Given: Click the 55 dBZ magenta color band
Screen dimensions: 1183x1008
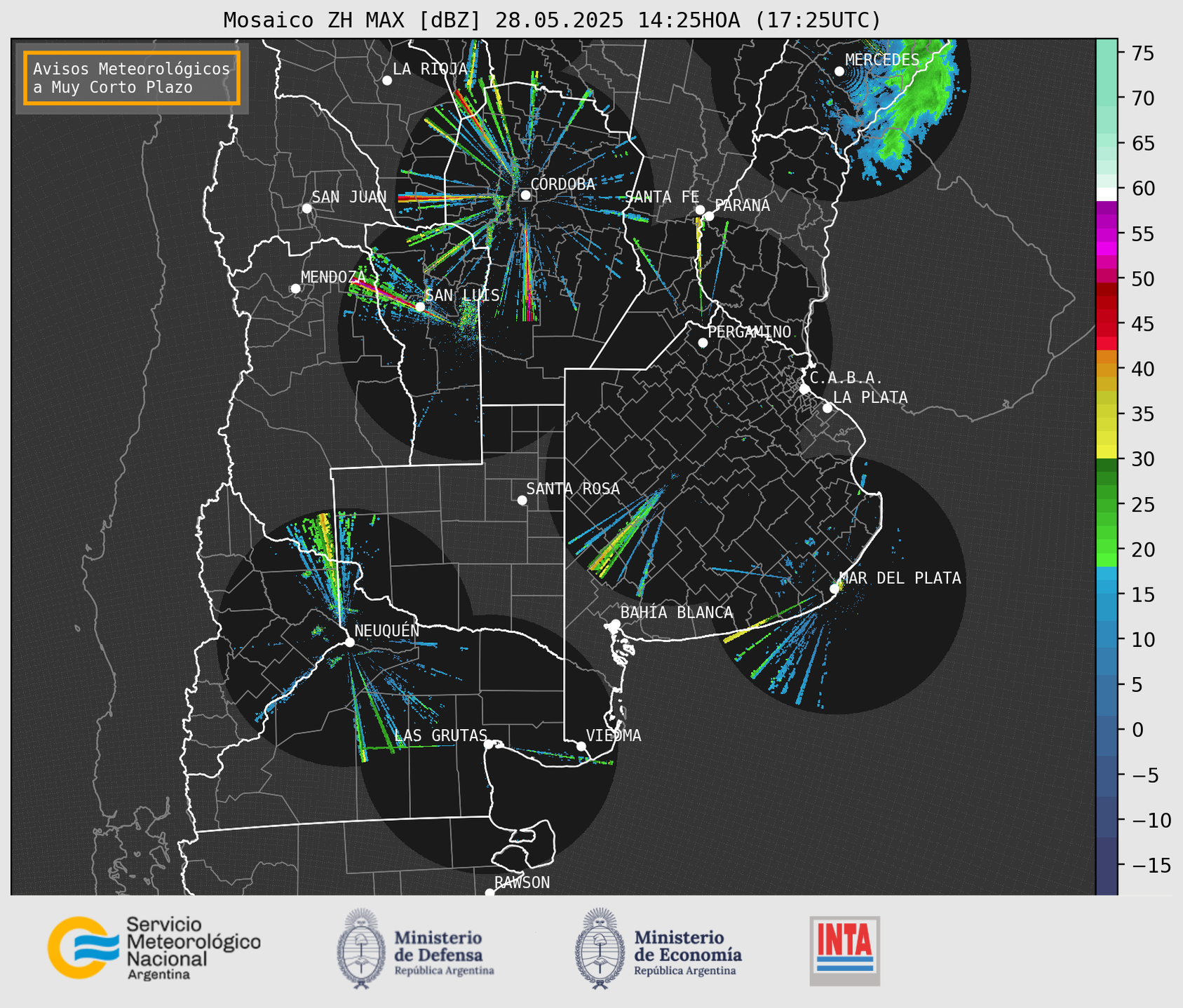Looking at the screenshot, I should click(x=1107, y=235).
